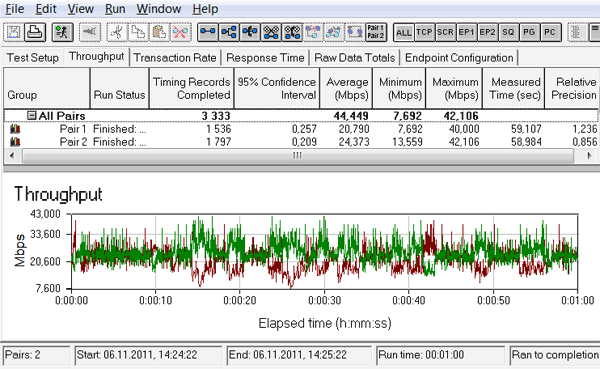Select the Pair 2 row label
This screenshot has height=369, width=600.
pos(73,142)
